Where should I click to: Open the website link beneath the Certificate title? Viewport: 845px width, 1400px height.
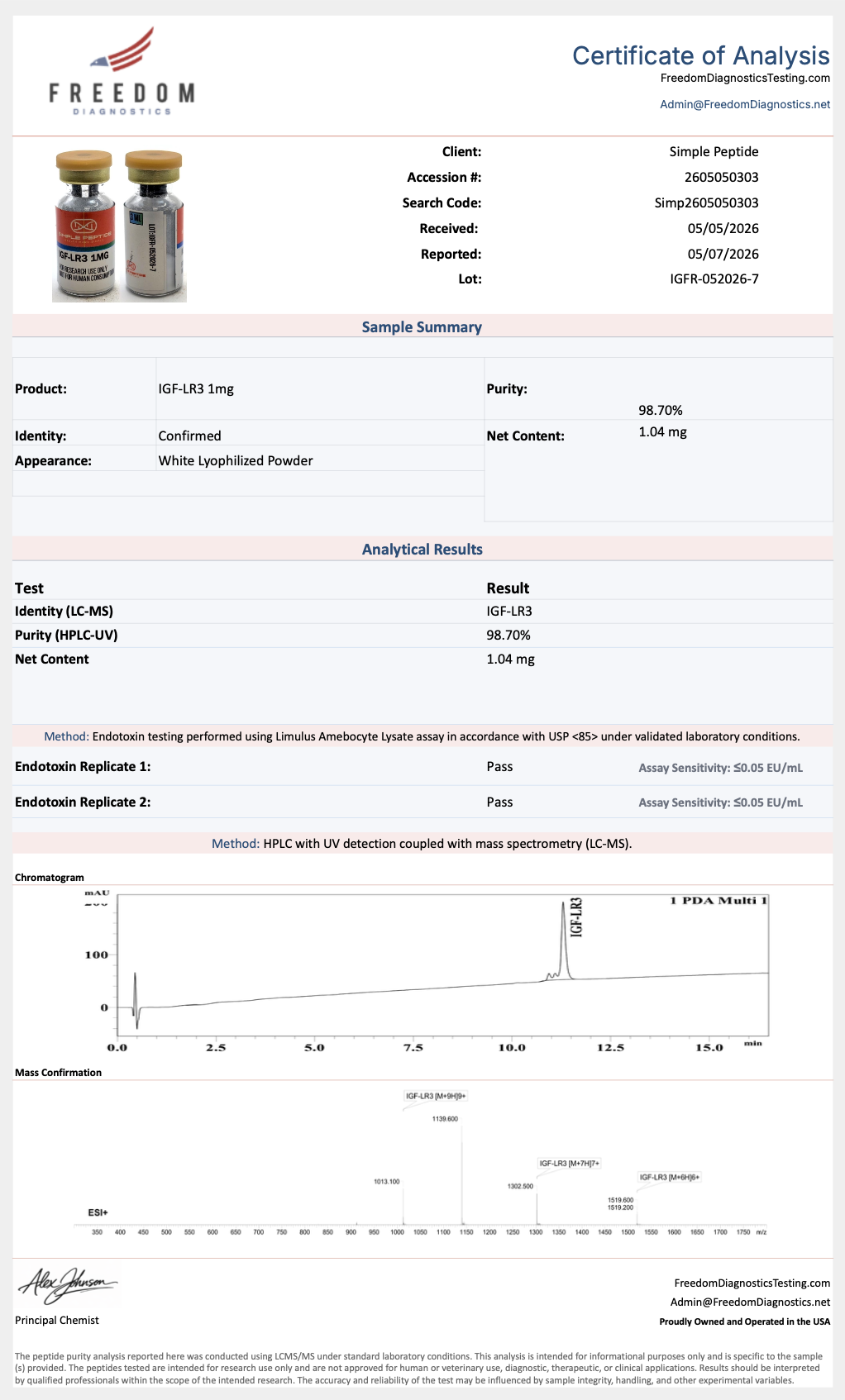(745, 79)
